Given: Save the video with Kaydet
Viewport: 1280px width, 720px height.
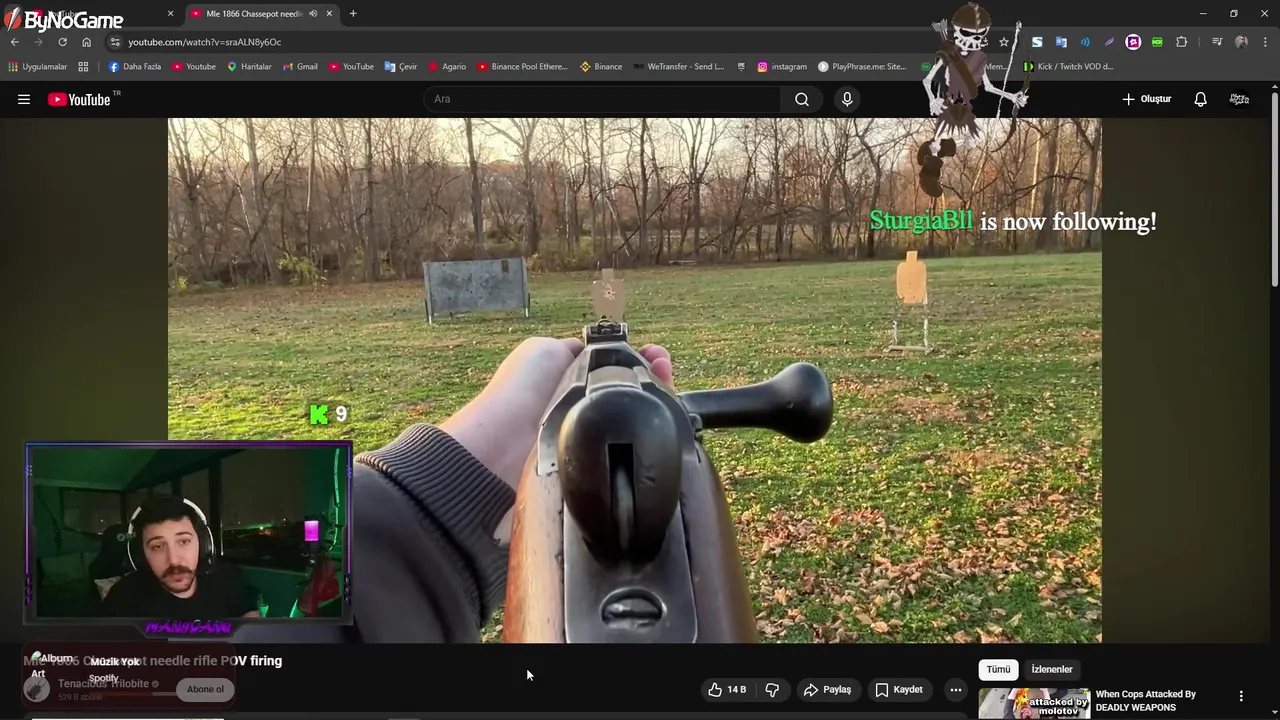Looking at the screenshot, I should pos(899,690).
